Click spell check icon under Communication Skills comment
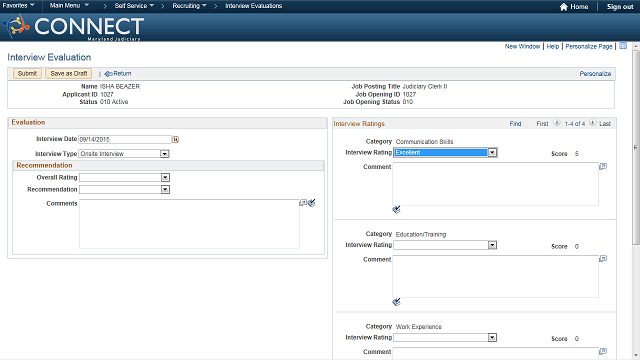The height and width of the screenshot is (360, 640). [x=396, y=209]
